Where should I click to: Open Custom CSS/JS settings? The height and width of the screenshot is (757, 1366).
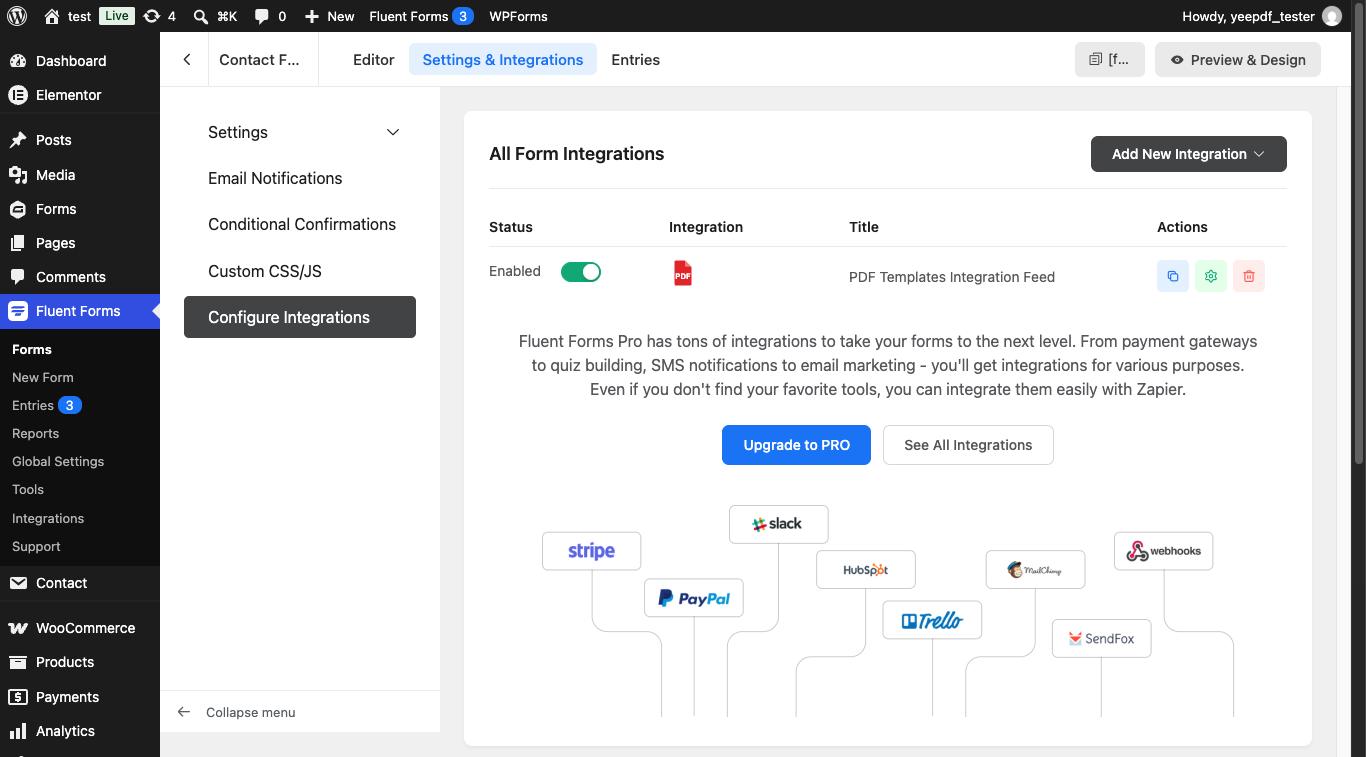coord(265,271)
